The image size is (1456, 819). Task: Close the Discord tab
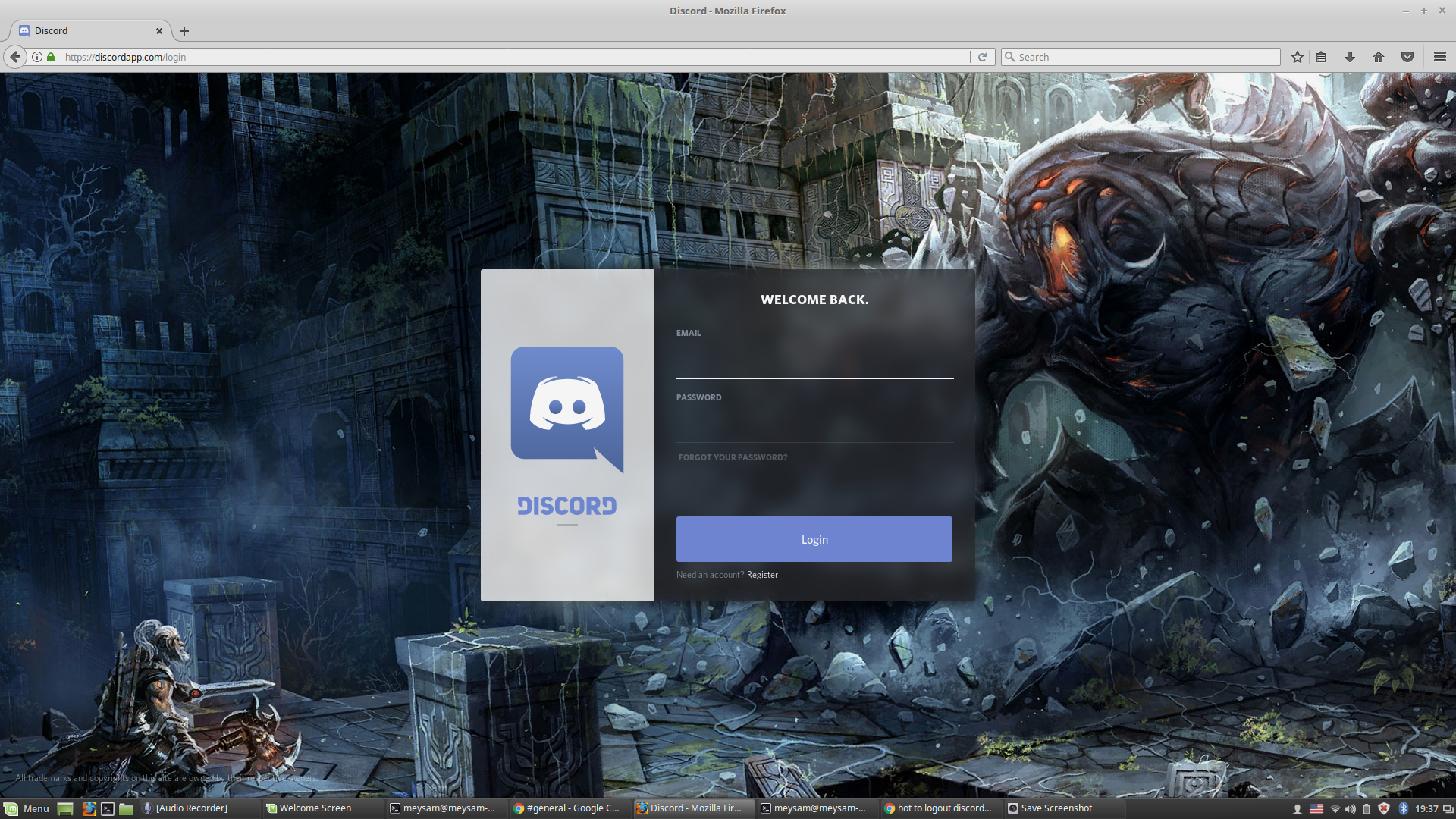click(159, 31)
